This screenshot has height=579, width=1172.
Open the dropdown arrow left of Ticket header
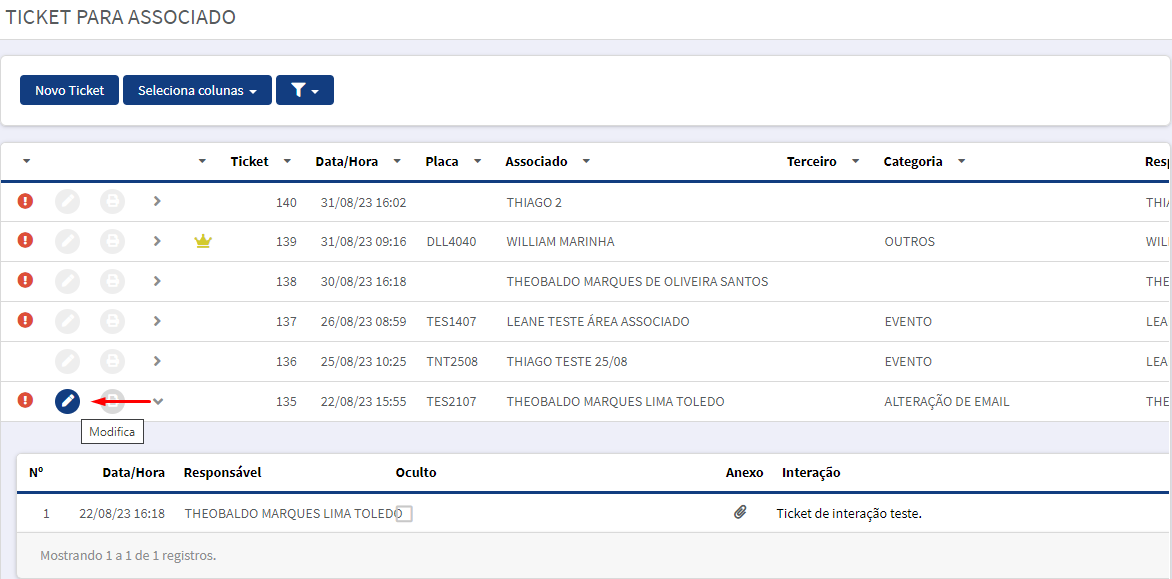click(x=202, y=161)
